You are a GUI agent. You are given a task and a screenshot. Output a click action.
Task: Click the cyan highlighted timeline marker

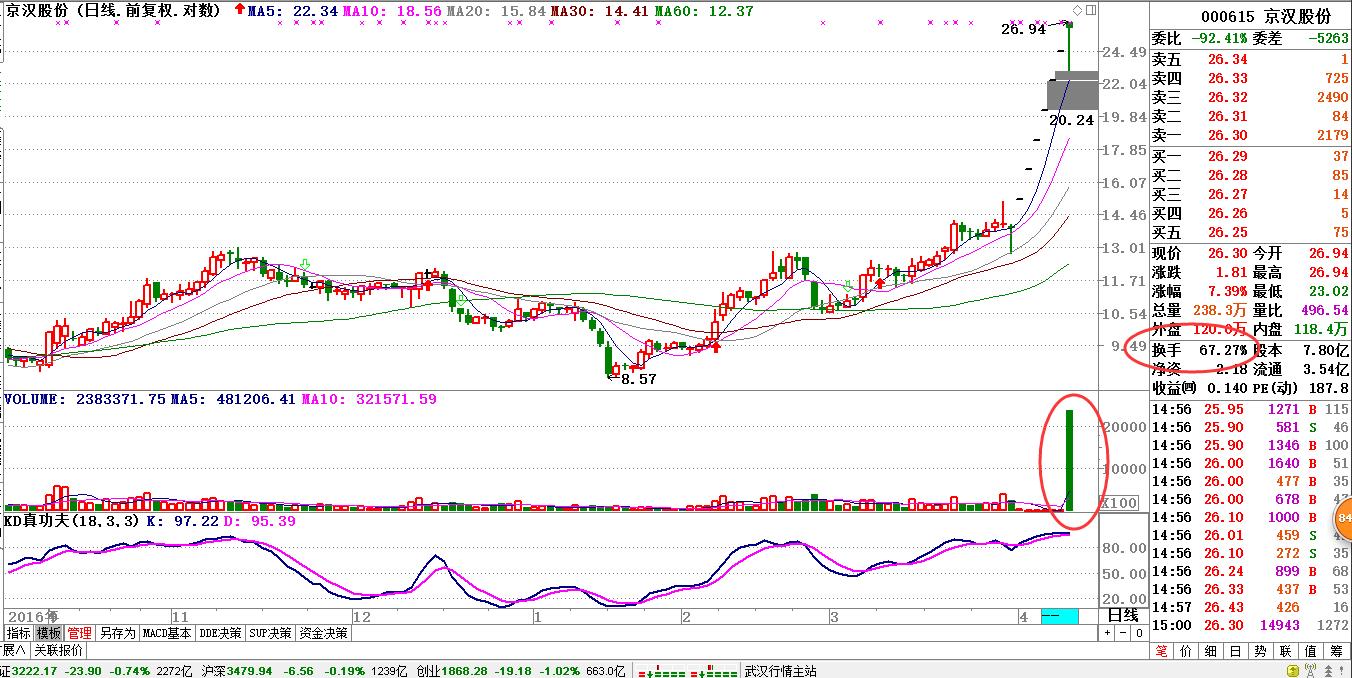(1059, 615)
